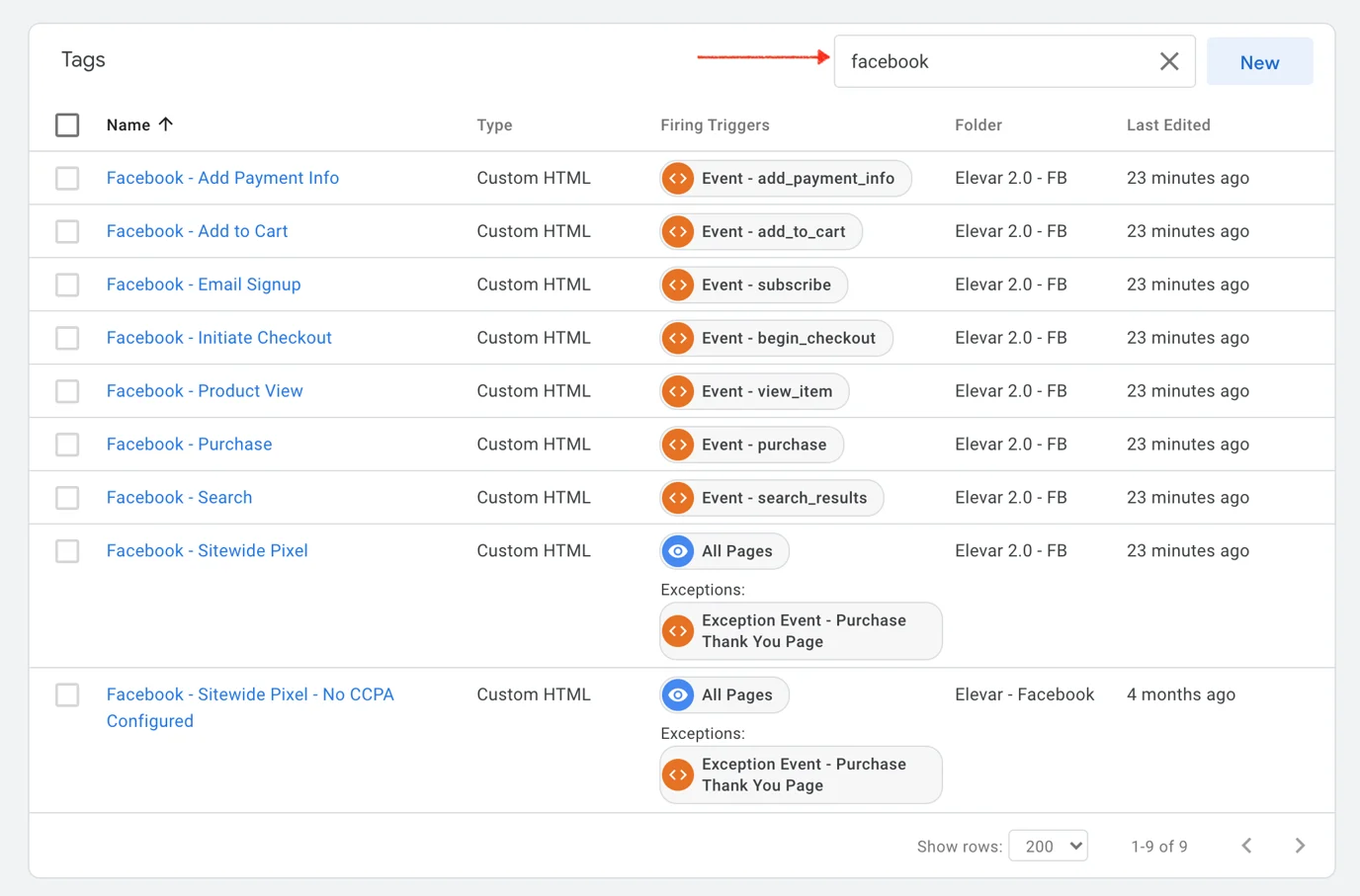Open Facebook - Purchase tag
The image size is (1360, 896).
189,445
